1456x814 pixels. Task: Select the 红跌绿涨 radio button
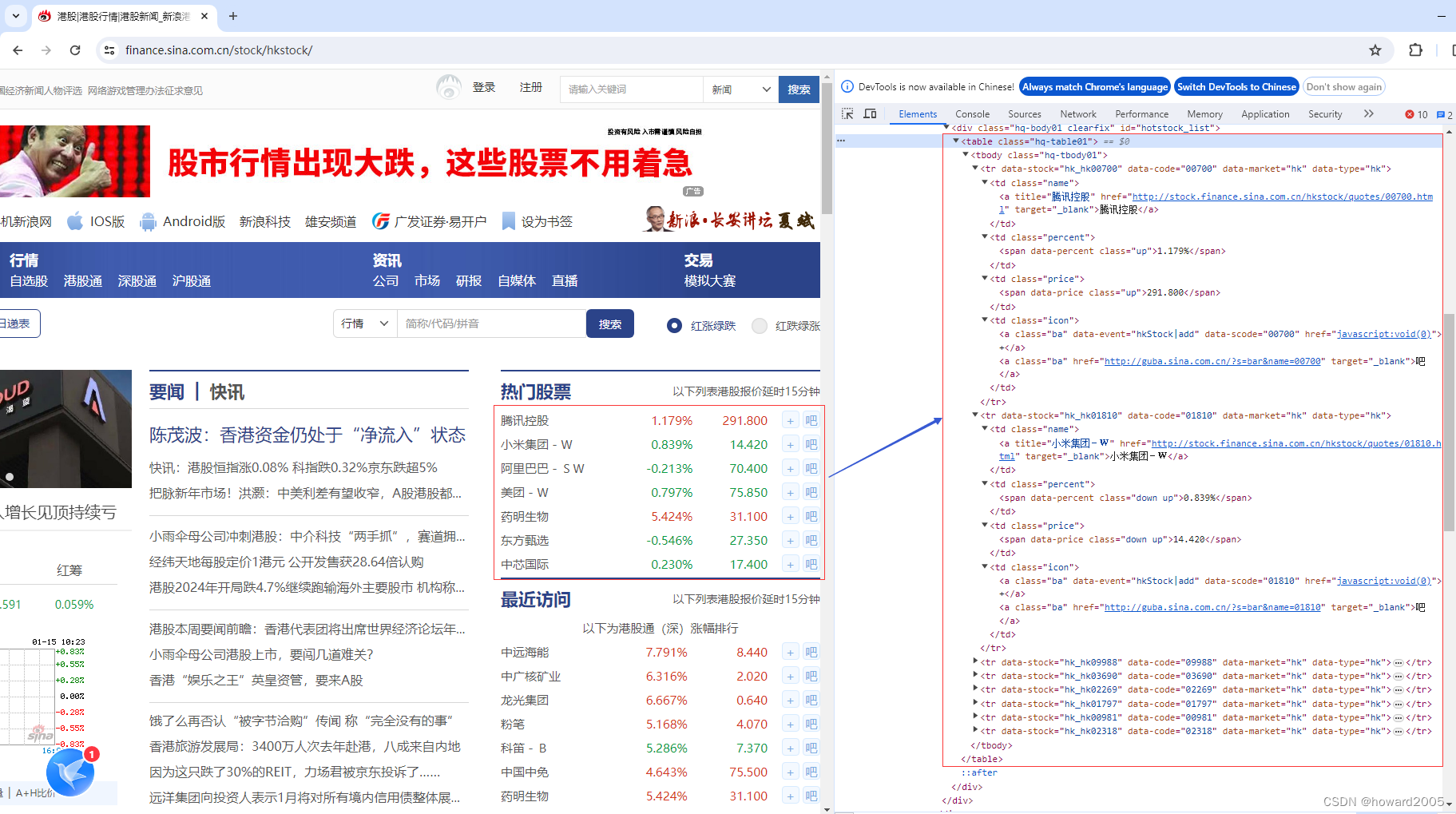coord(760,325)
